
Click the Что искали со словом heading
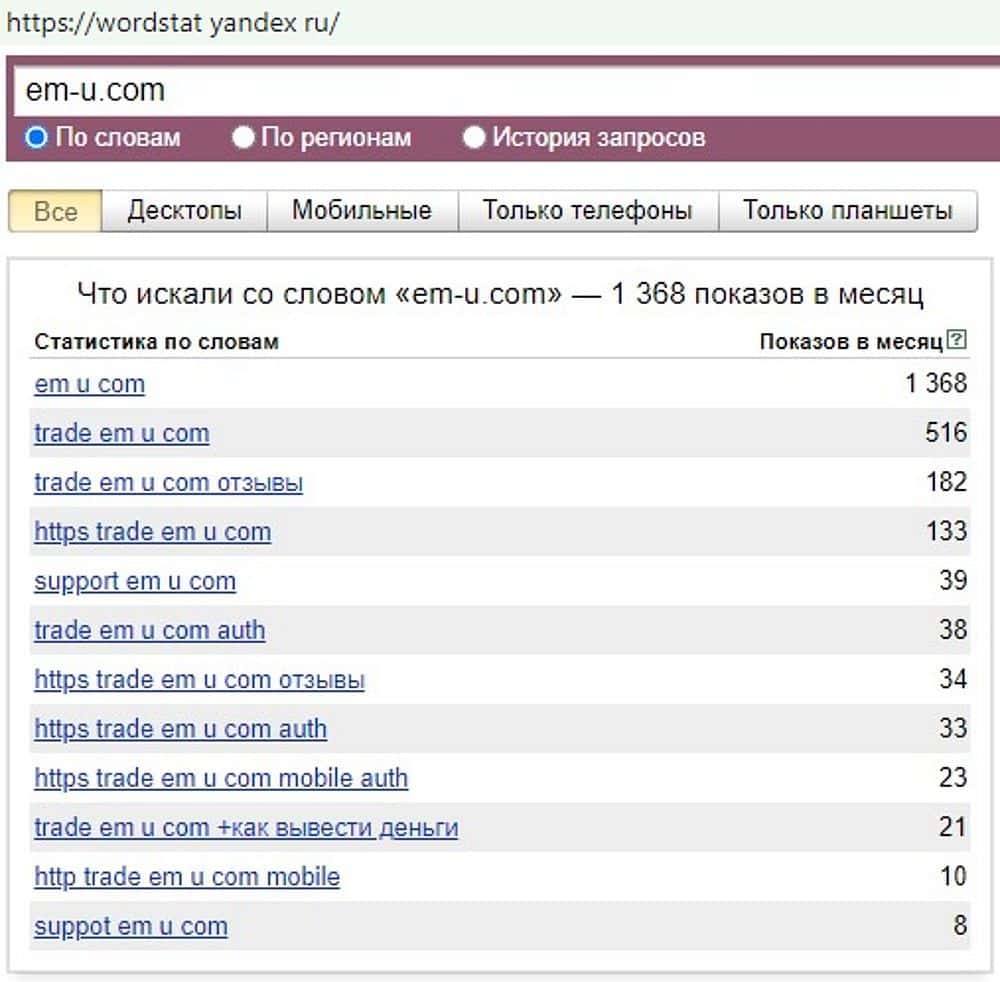click(x=500, y=295)
